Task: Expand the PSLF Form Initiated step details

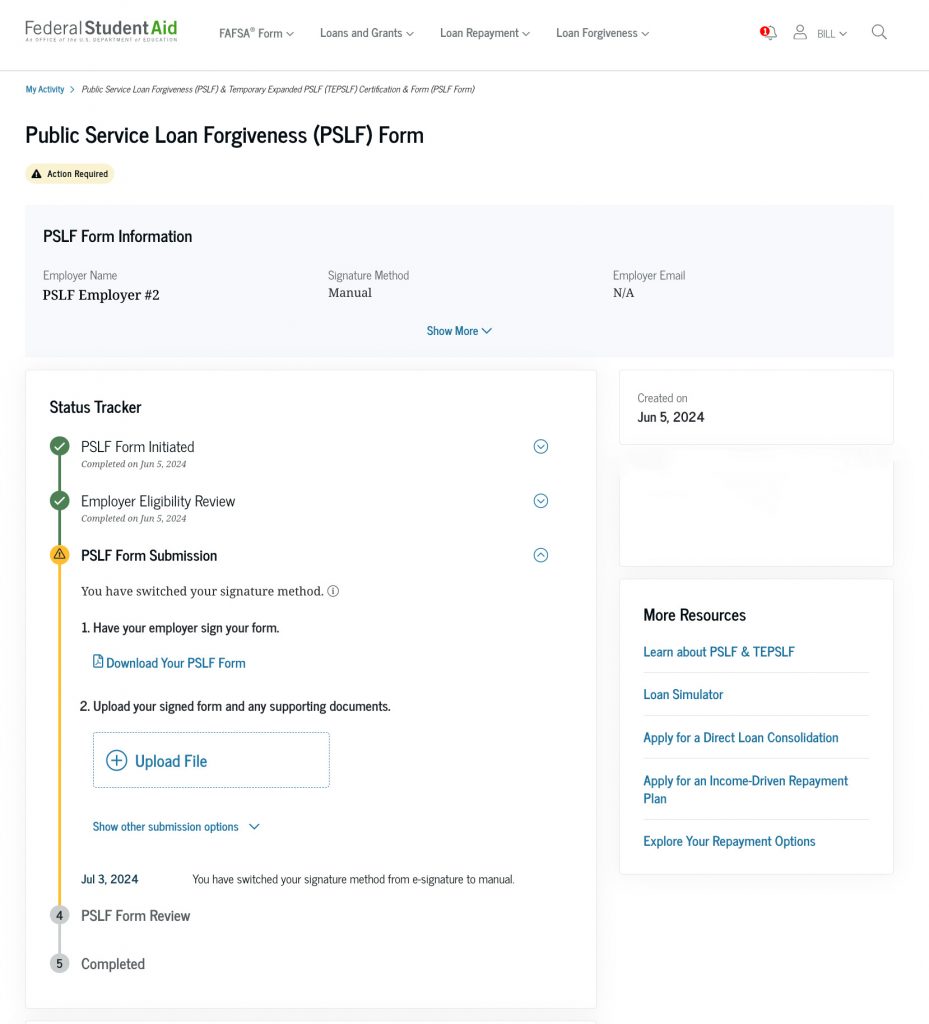Action: tap(541, 446)
